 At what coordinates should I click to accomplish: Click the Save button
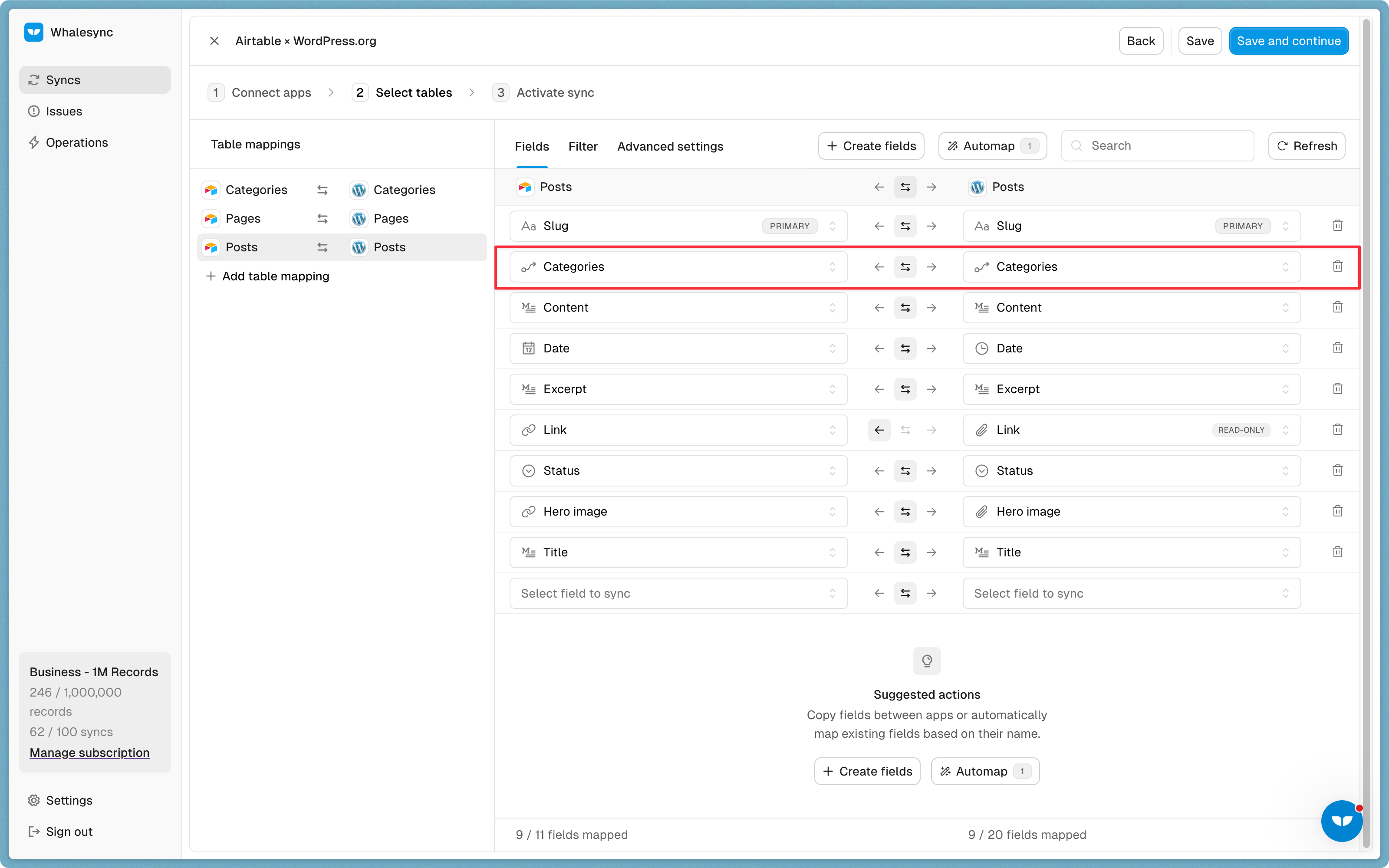1200,41
